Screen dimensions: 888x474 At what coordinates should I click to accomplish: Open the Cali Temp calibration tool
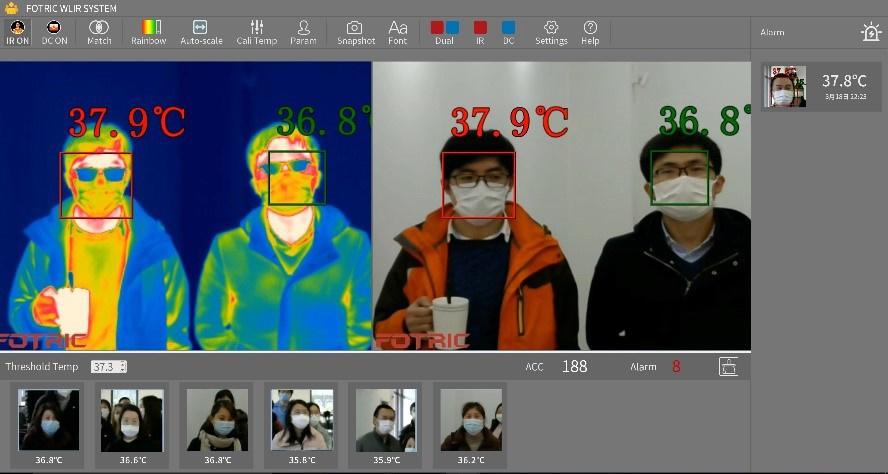(x=256, y=32)
